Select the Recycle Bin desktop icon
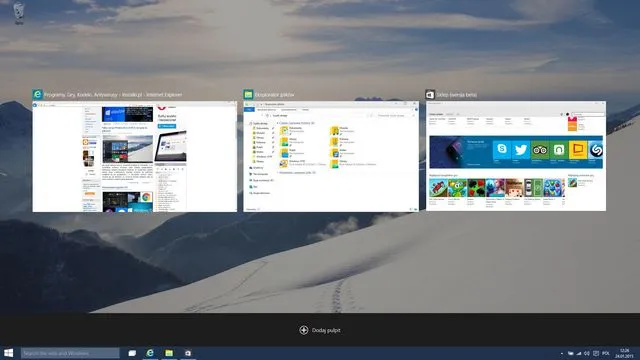640x360 pixels. (x=19, y=13)
